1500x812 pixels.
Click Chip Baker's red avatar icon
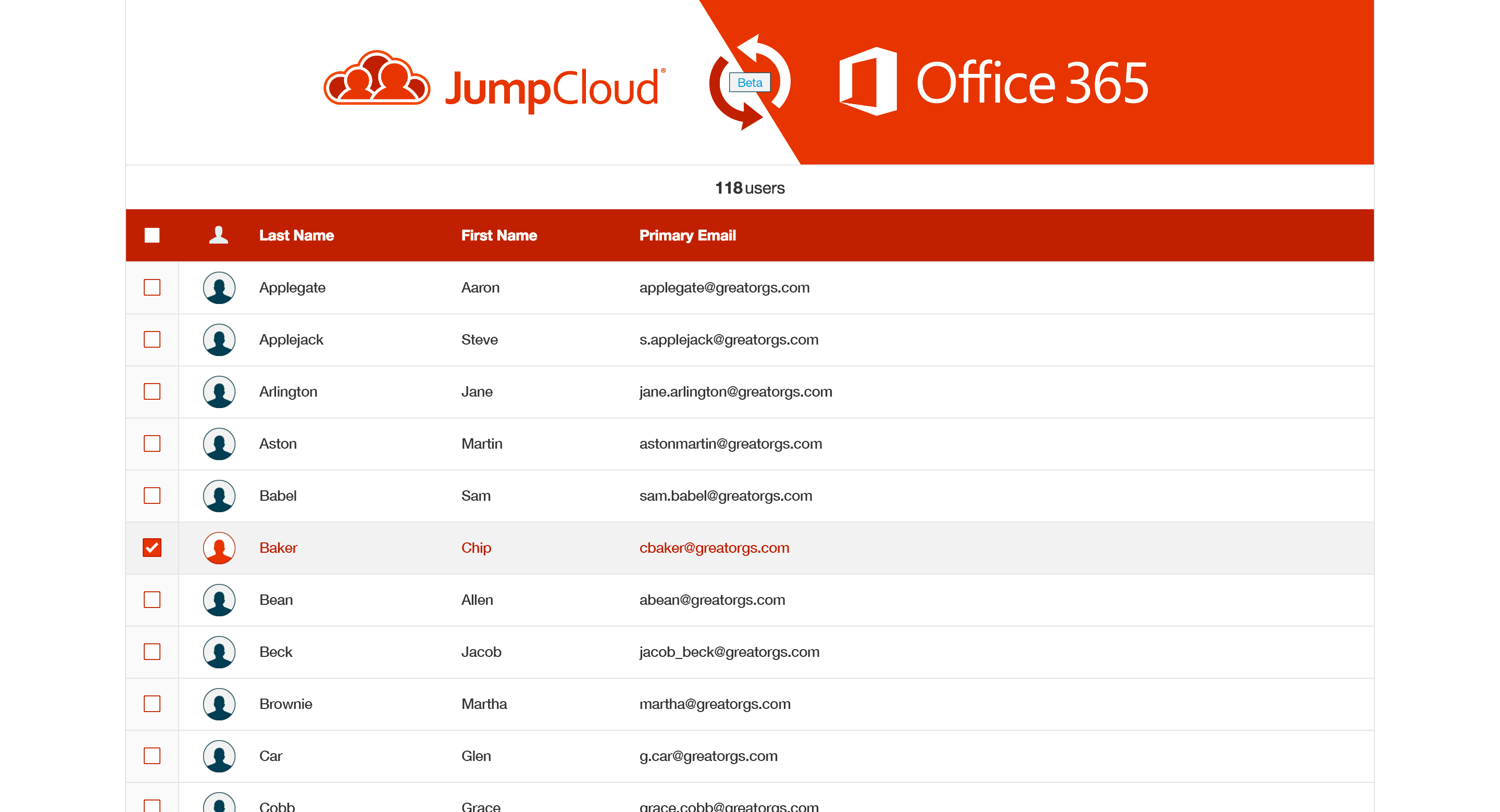click(x=219, y=548)
